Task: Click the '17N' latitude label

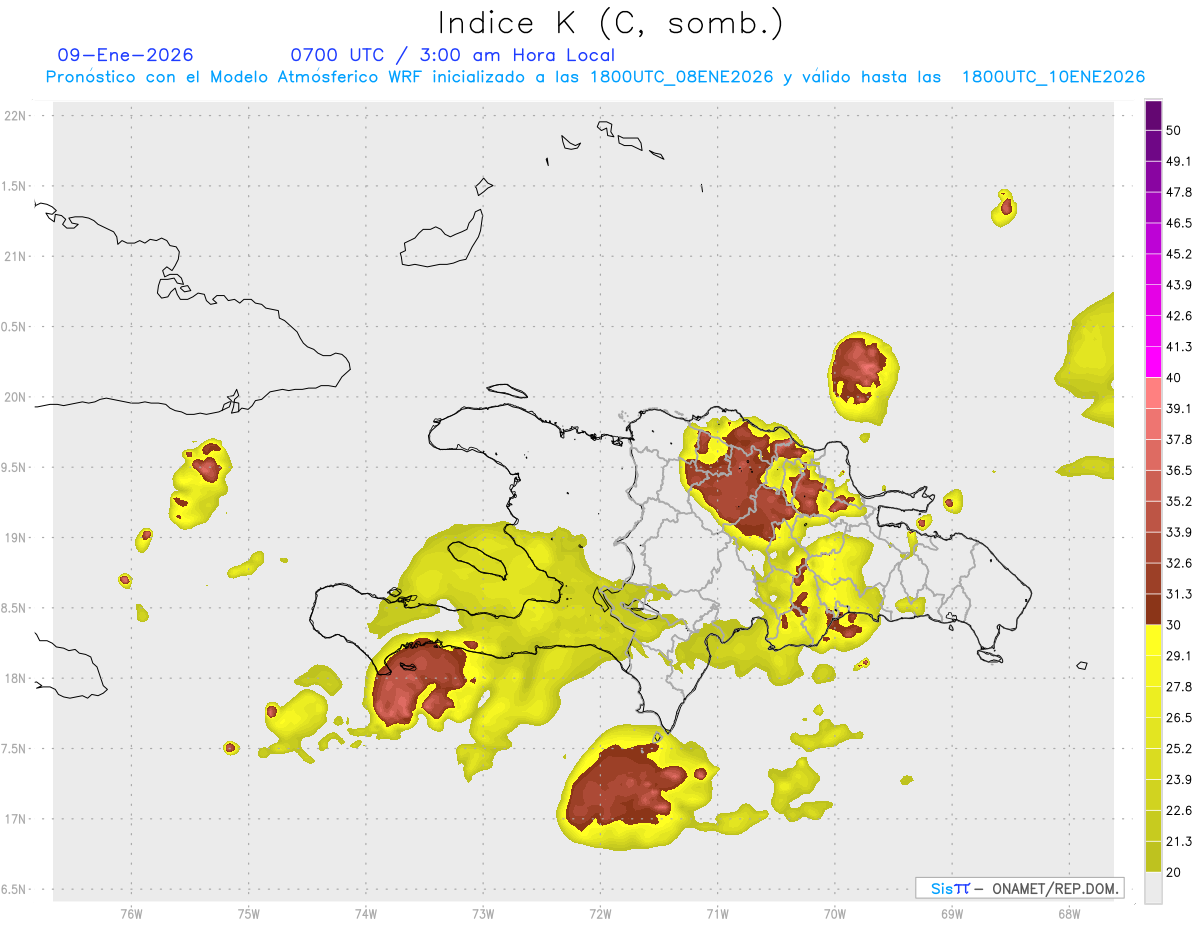Action: pos(15,819)
